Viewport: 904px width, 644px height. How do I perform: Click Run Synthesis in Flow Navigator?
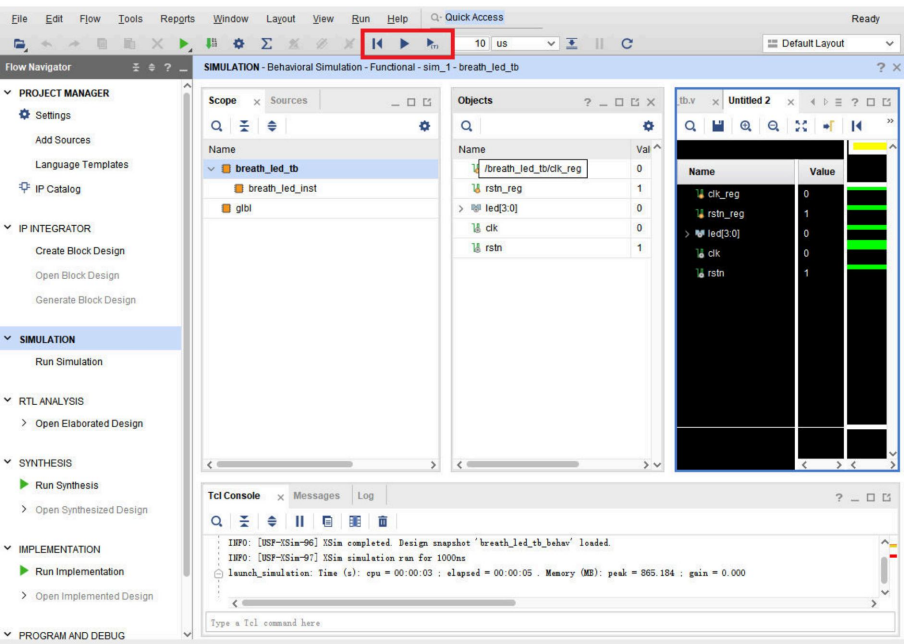[x=67, y=485]
